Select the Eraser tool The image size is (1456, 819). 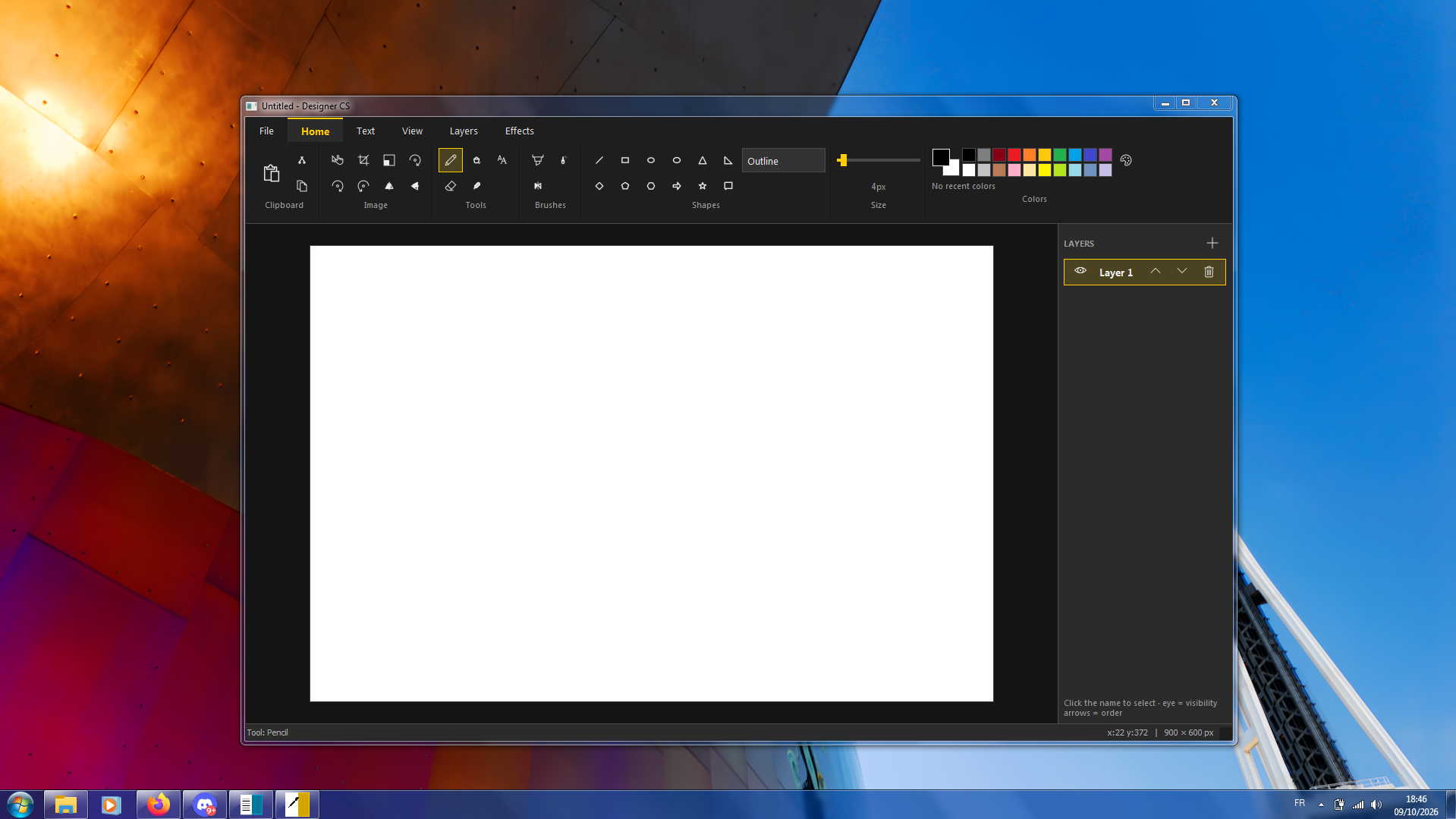[451, 186]
